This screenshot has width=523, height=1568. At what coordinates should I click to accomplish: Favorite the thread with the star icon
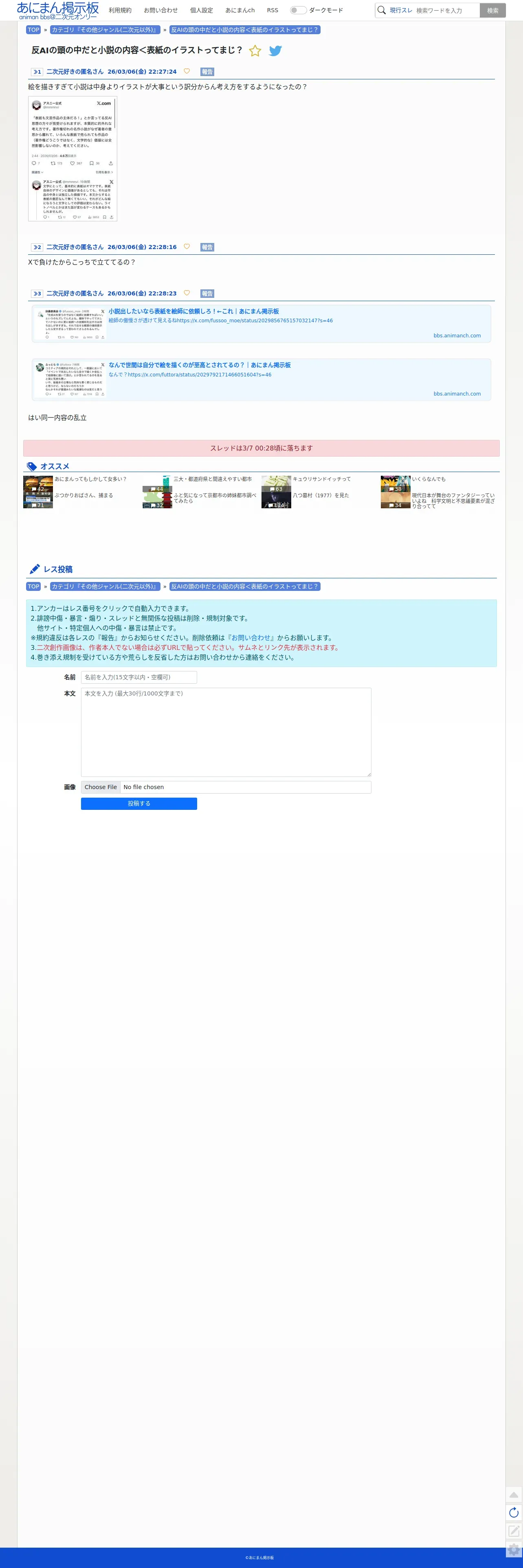coord(255,51)
